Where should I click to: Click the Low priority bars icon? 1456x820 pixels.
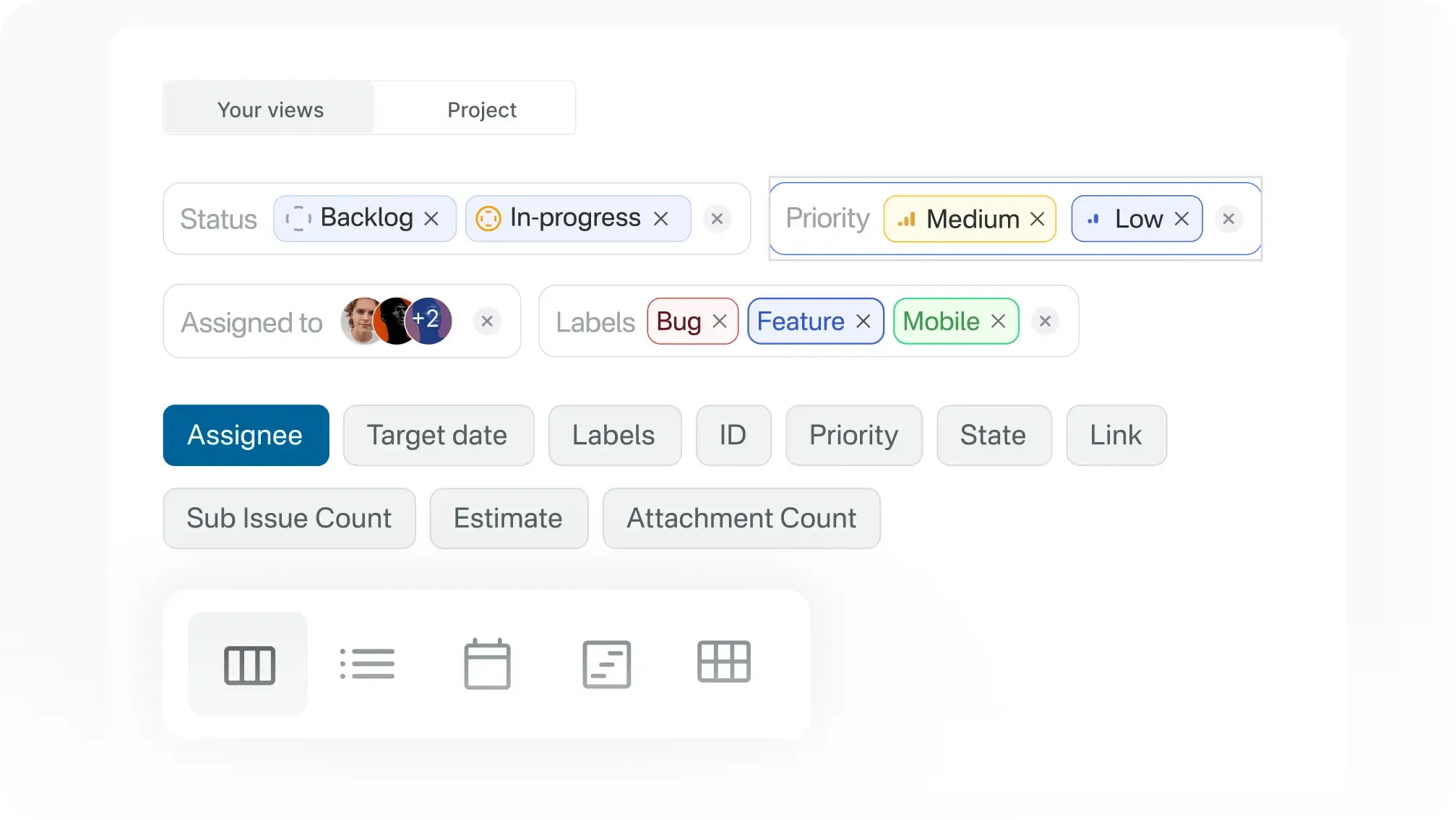(x=1093, y=219)
